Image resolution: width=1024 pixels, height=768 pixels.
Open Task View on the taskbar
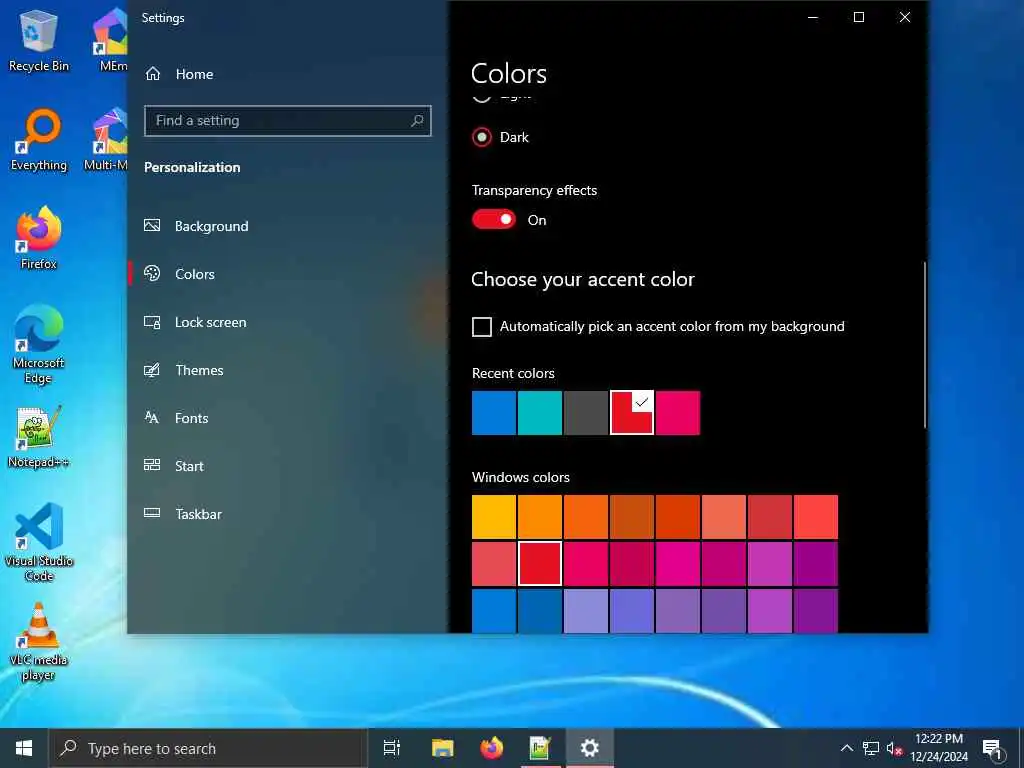coord(391,748)
